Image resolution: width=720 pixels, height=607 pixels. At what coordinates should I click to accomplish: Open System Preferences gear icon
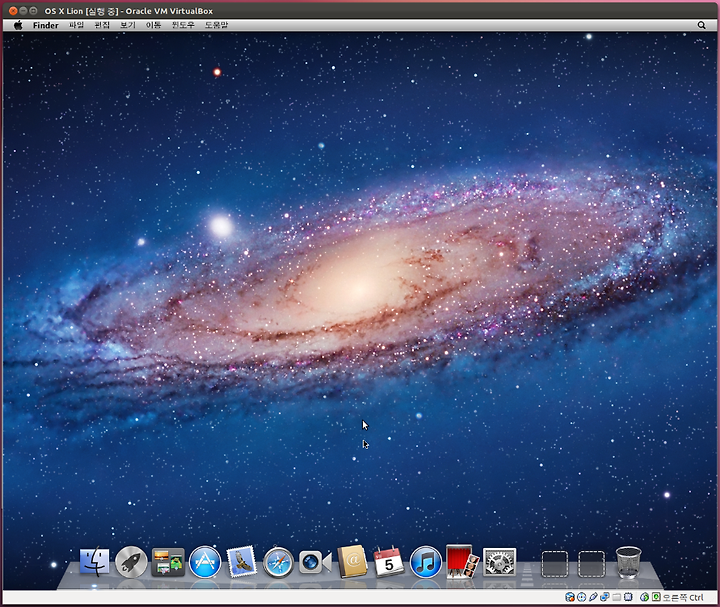pos(500,562)
